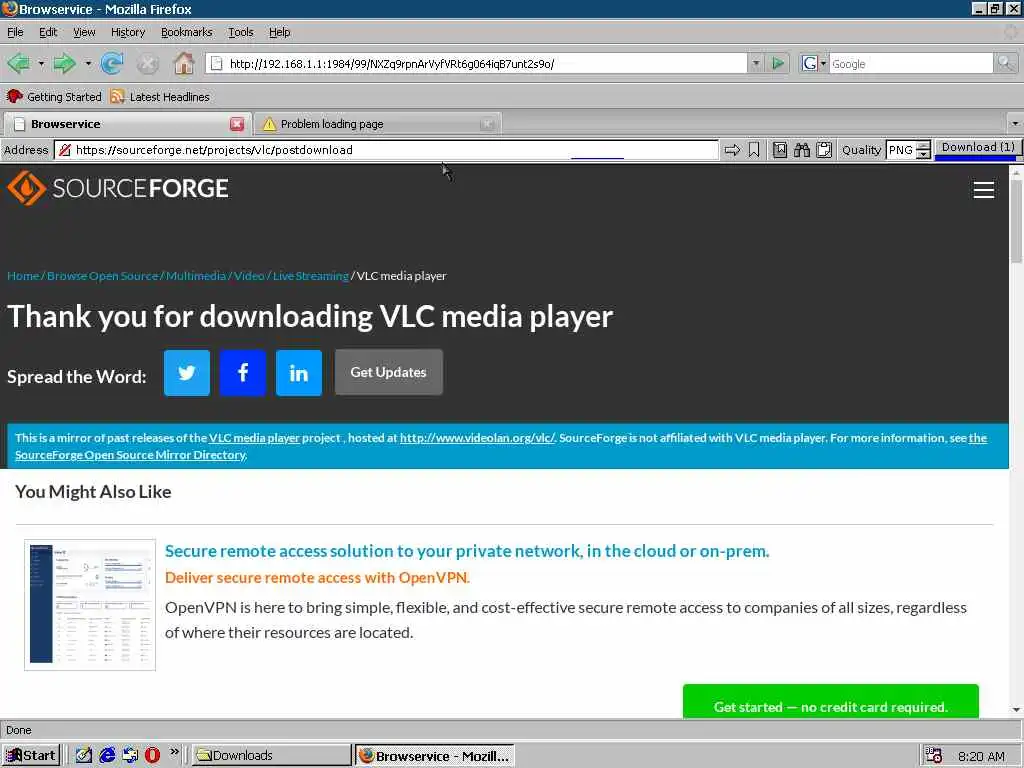This screenshot has width=1024, height=768.
Task: Open the tab list dropdown arrow
Action: pos(1015,123)
